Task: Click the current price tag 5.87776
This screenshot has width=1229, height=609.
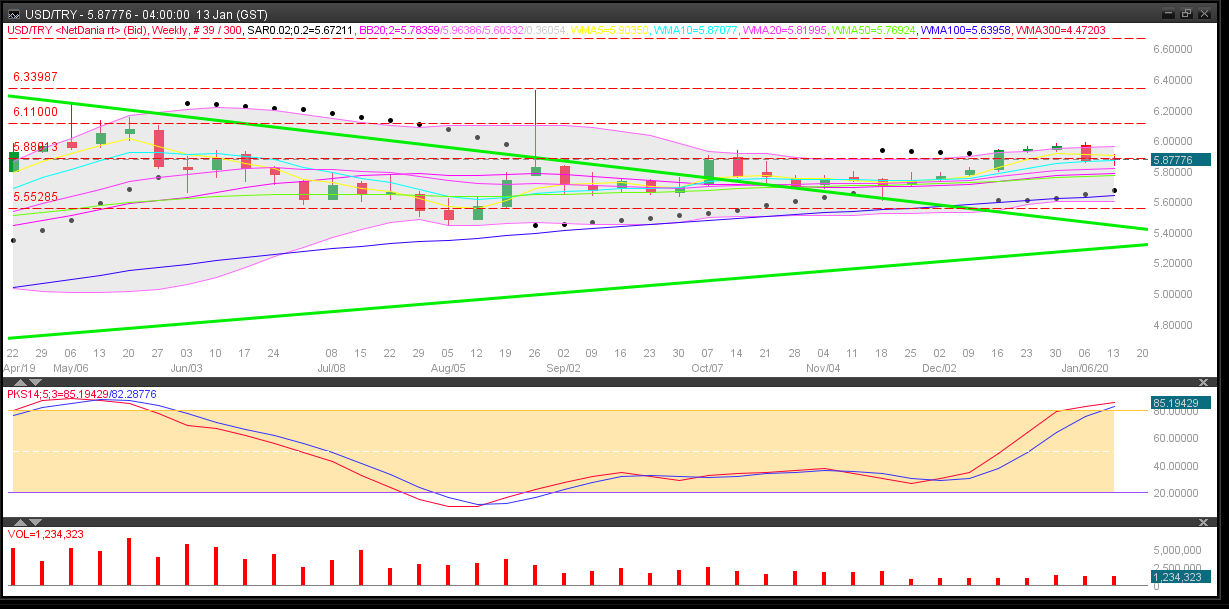Action: [1180, 159]
